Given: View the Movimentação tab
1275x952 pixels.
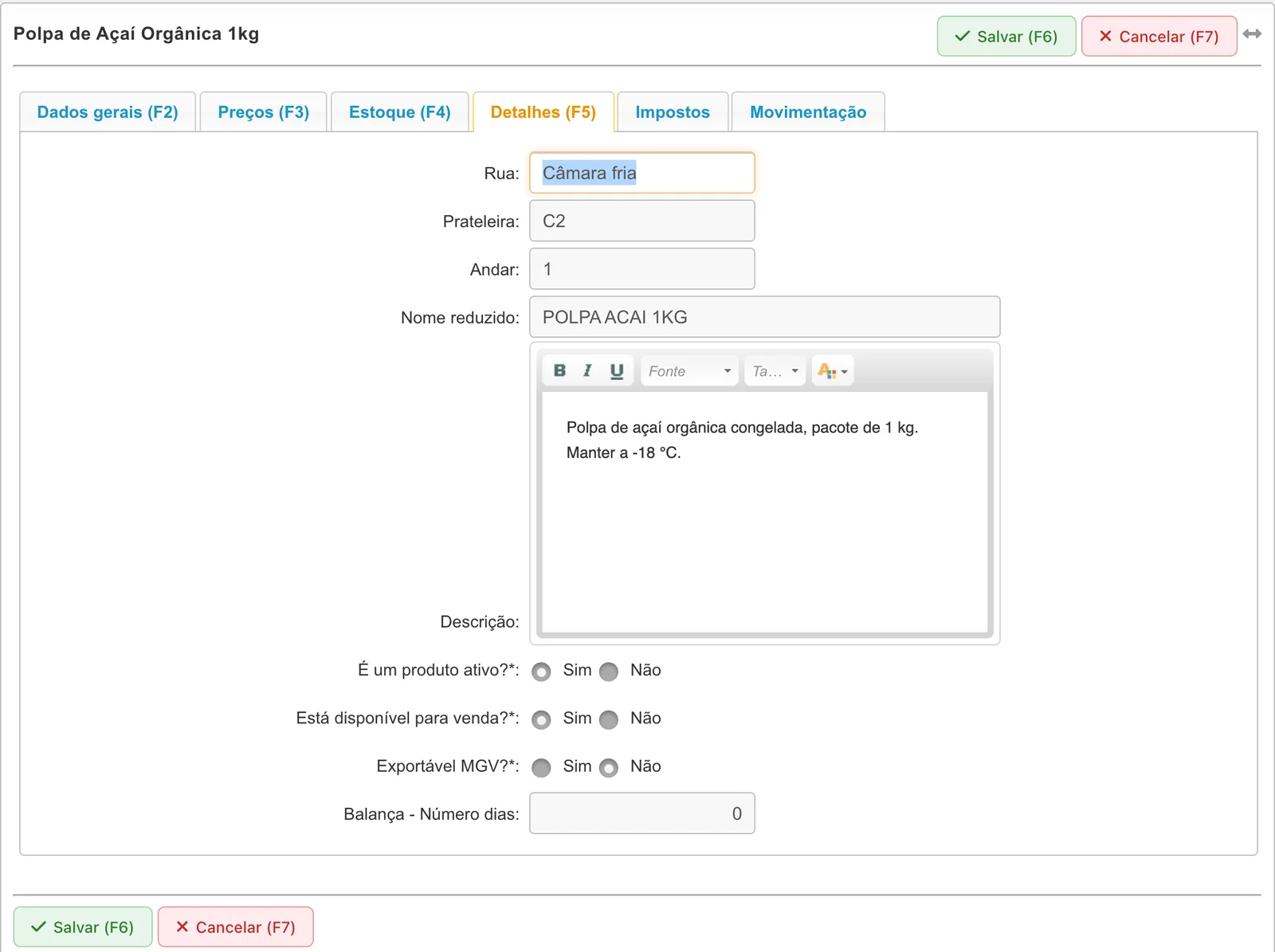Looking at the screenshot, I should click(x=808, y=112).
